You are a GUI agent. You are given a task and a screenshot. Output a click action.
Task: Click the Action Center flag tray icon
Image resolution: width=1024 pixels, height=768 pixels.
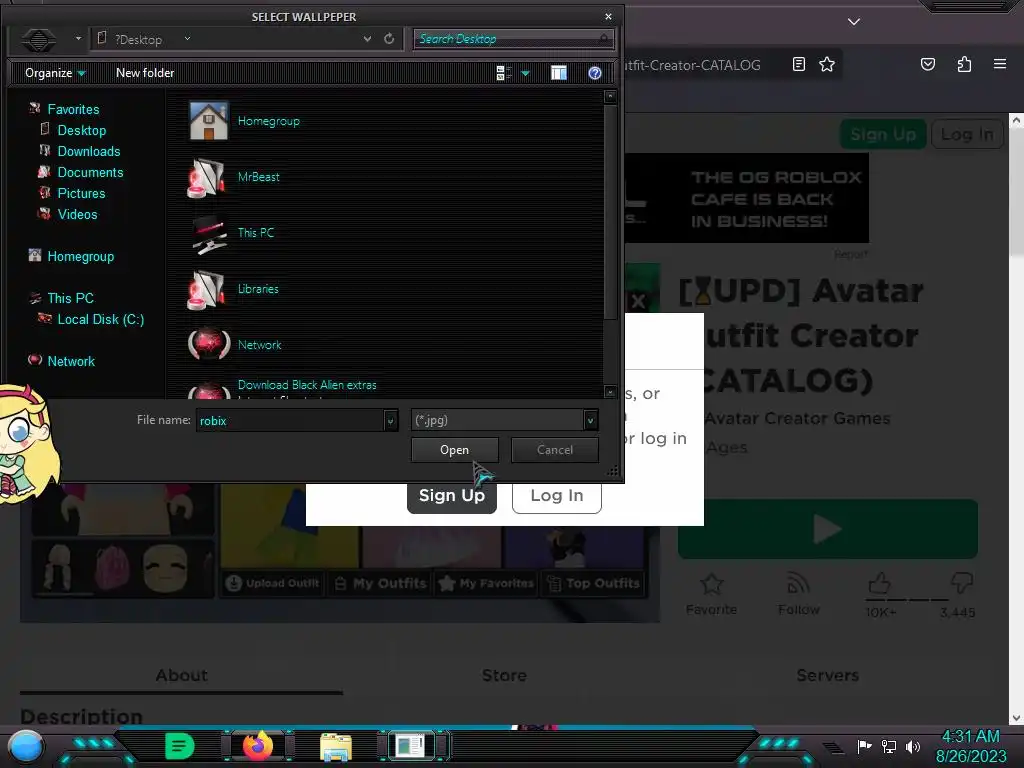tap(864, 746)
